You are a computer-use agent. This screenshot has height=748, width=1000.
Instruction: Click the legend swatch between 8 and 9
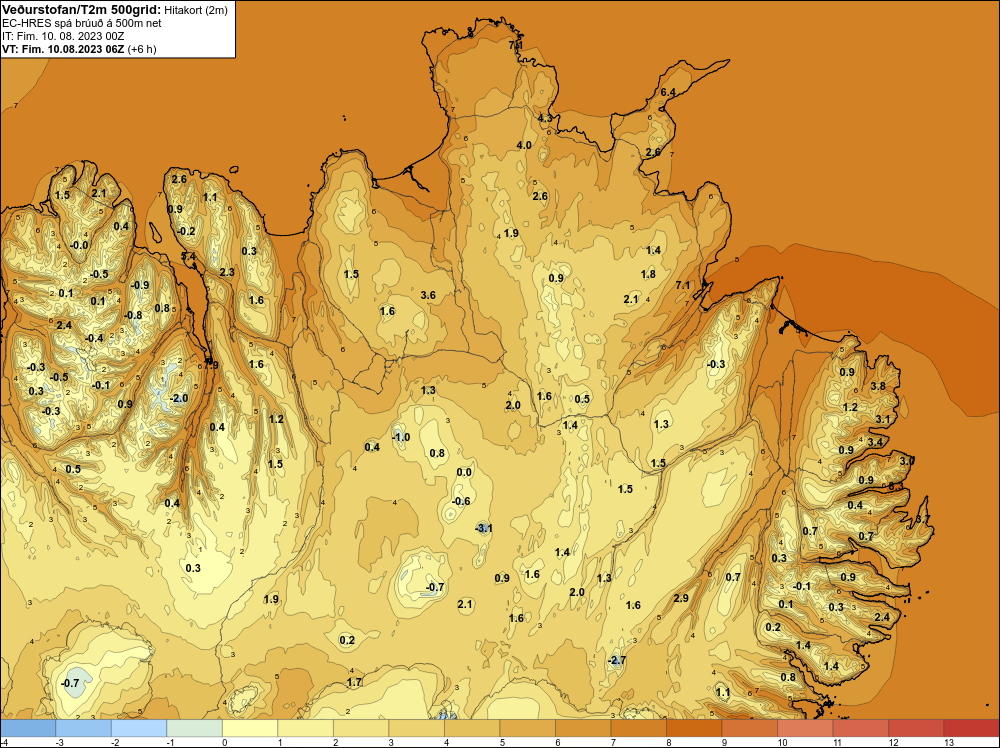coord(694,728)
